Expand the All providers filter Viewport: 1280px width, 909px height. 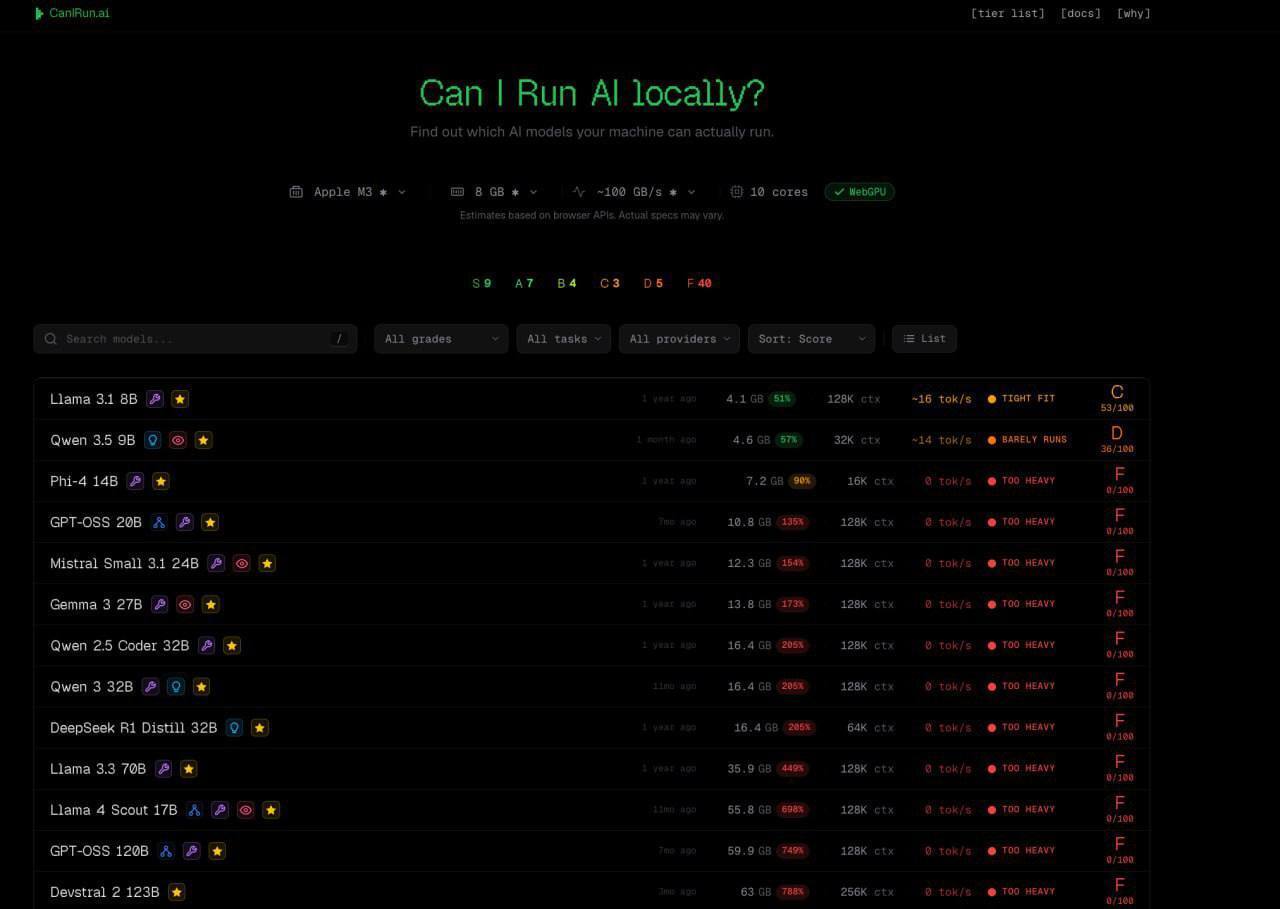680,338
